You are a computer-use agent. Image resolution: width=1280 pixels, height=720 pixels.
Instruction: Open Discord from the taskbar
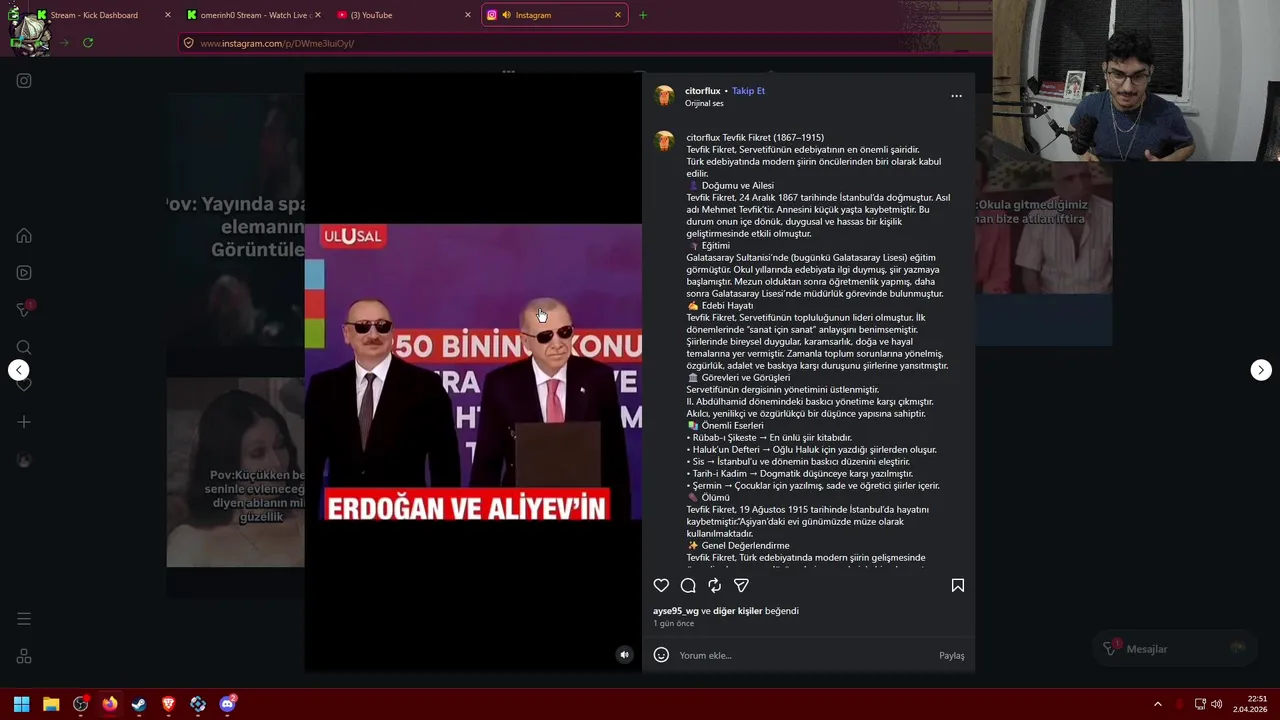coord(227,704)
